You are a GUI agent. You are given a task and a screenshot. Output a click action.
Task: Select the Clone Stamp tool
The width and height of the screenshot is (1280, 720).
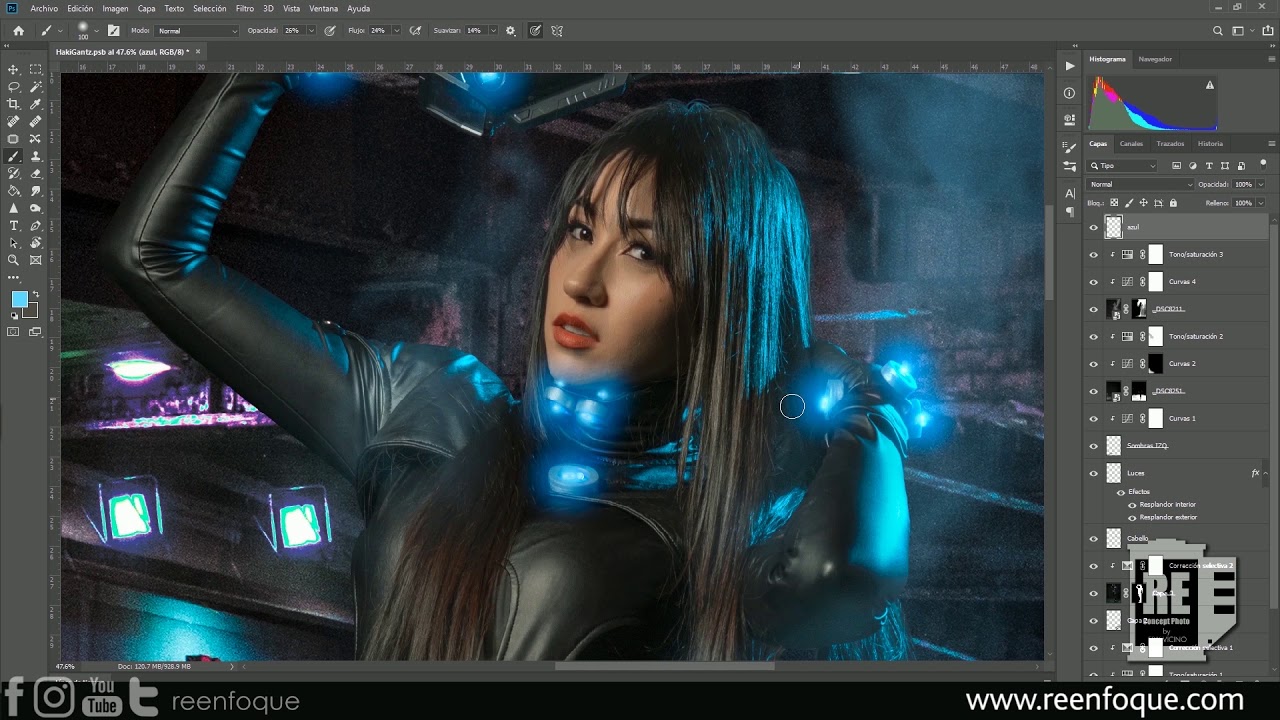tap(36, 156)
